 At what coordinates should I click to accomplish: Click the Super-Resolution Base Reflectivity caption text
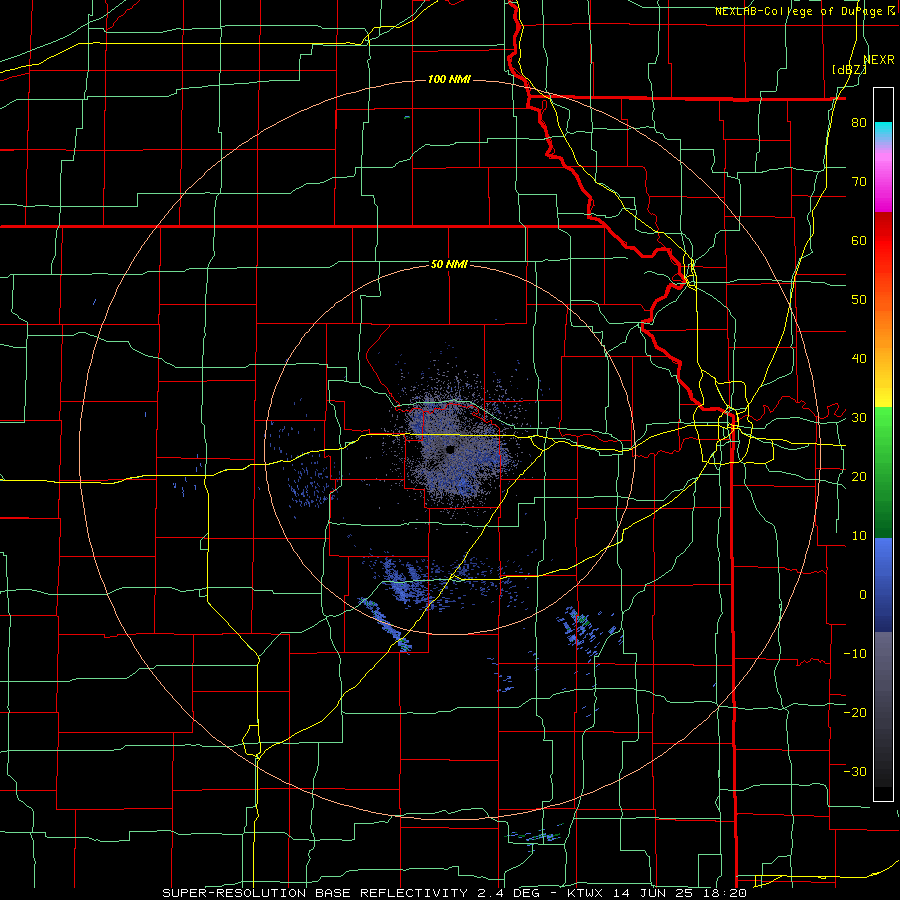[454, 893]
